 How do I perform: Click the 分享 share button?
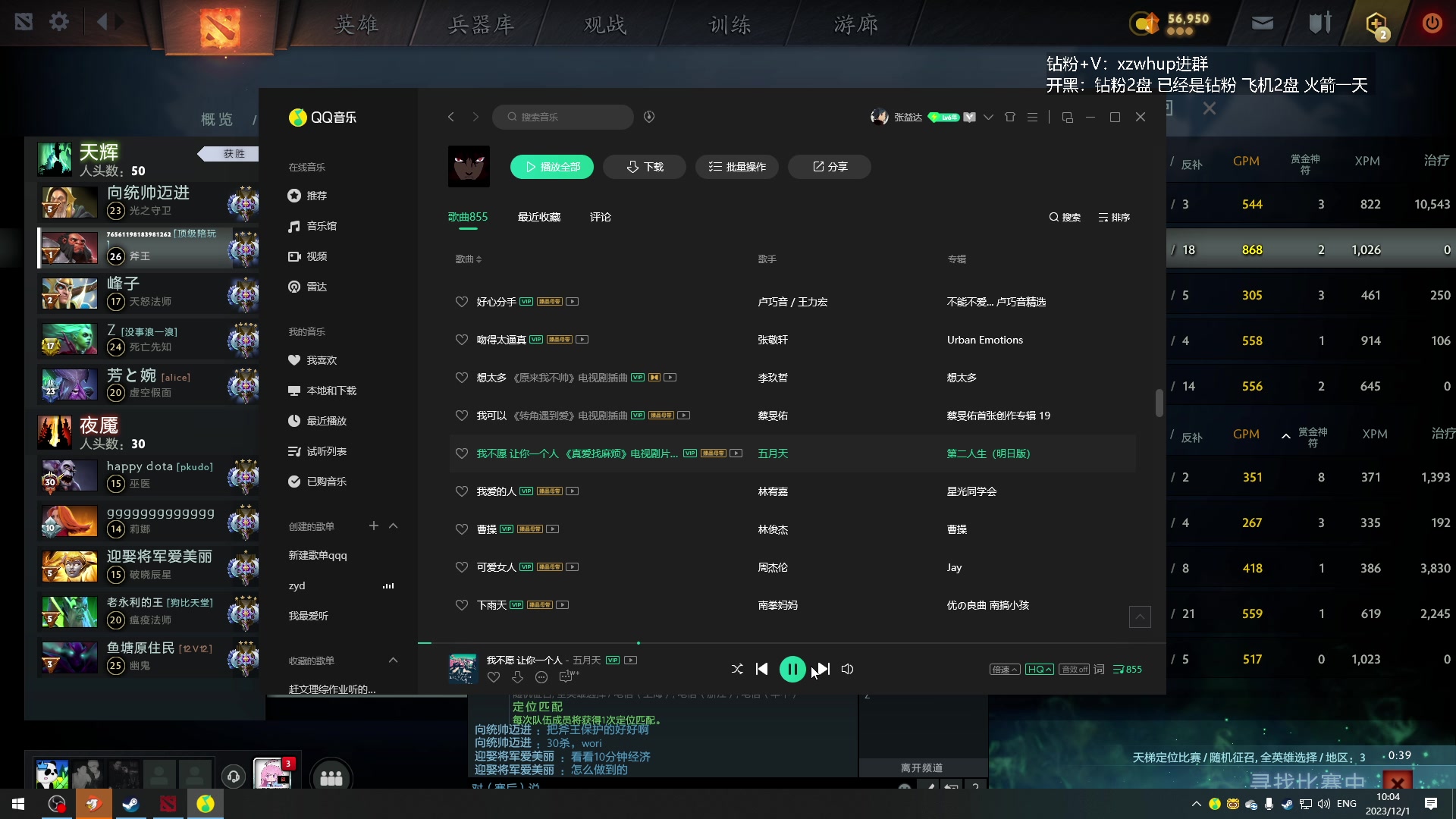[x=830, y=167]
